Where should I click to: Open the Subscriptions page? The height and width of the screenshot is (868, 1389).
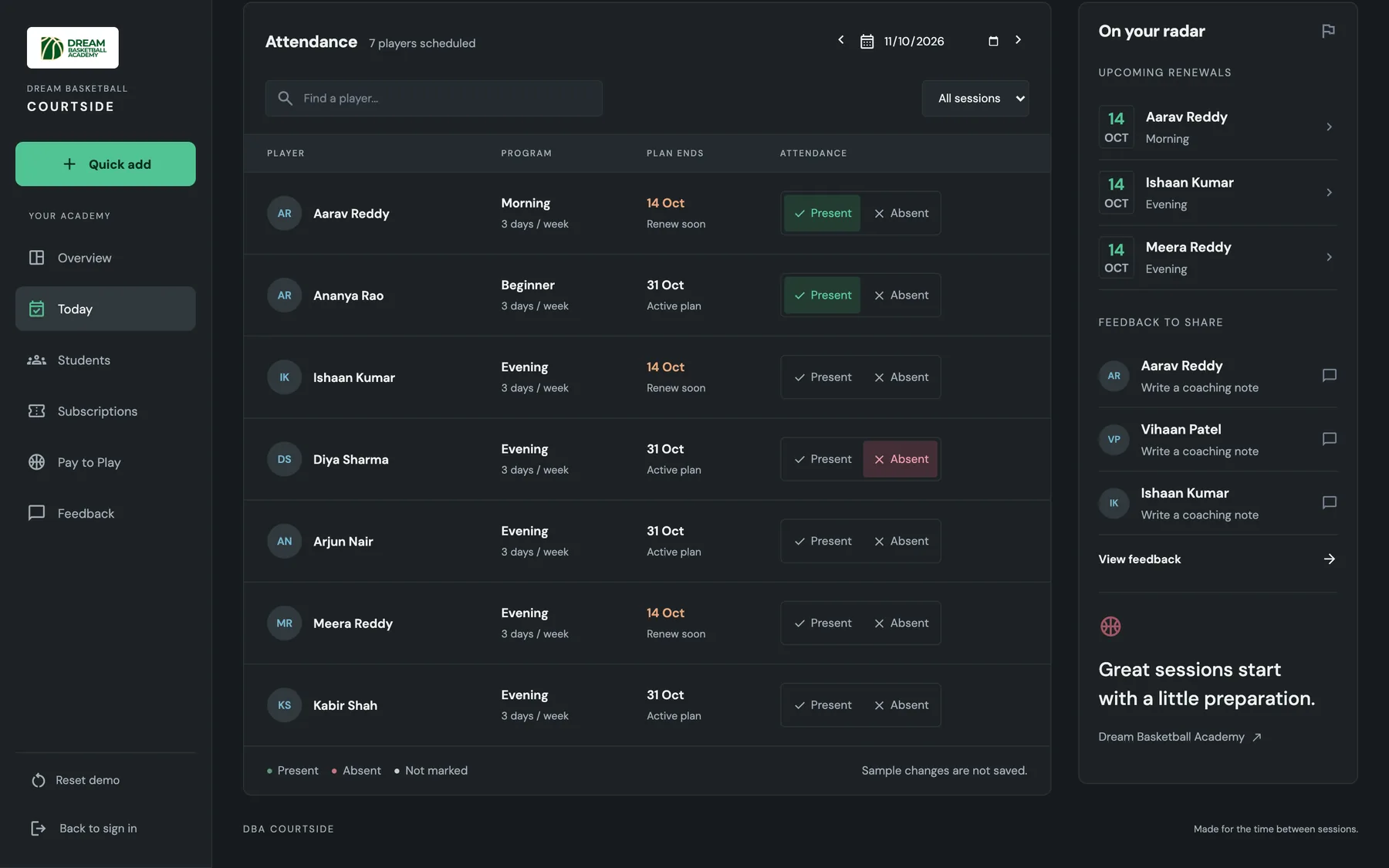tap(105, 411)
